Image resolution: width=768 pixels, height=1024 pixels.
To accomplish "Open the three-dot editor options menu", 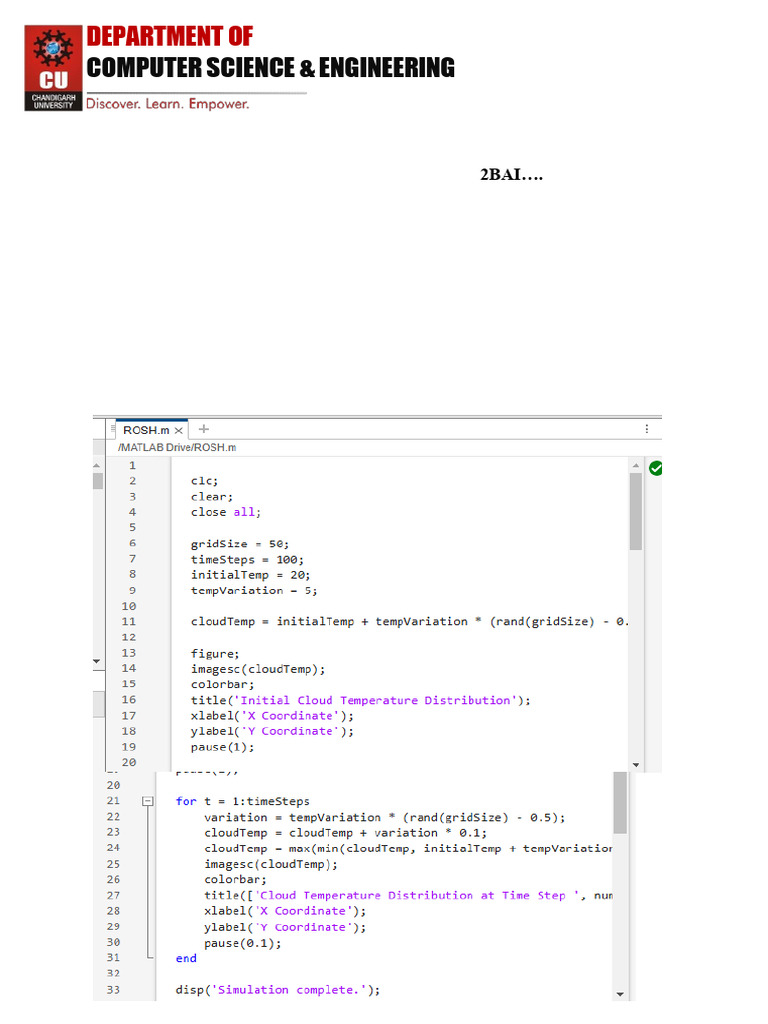I will tap(647, 429).
